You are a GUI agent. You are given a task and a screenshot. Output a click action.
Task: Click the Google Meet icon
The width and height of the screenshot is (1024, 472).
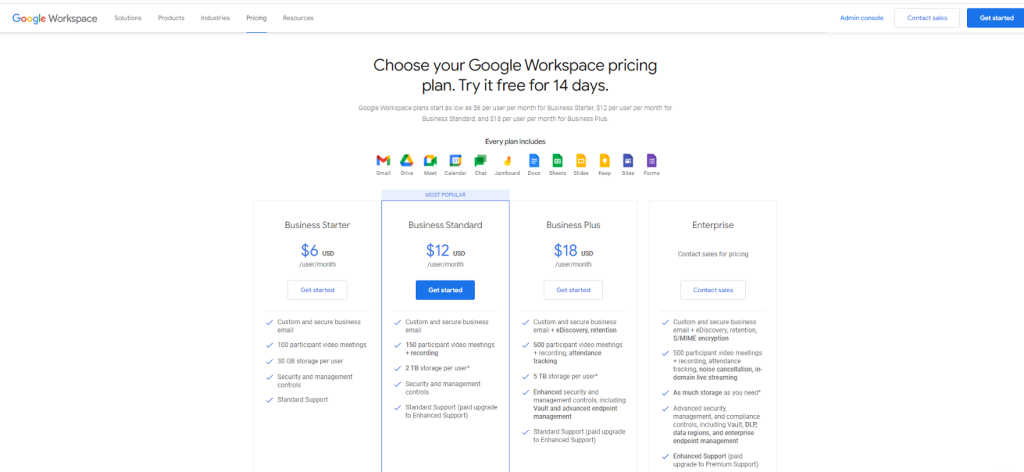[x=430, y=161]
